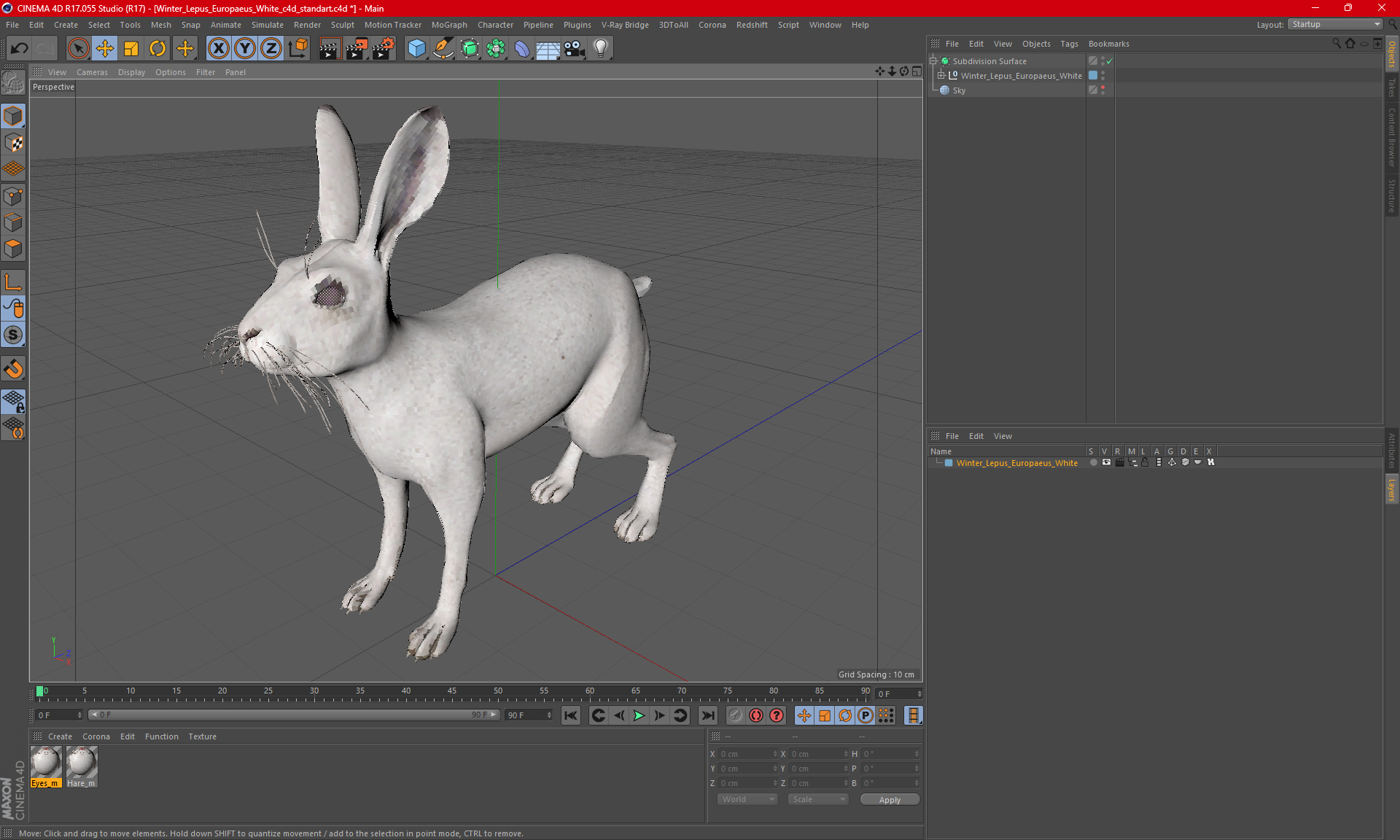Select the Live Selection tool

click(x=78, y=49)
